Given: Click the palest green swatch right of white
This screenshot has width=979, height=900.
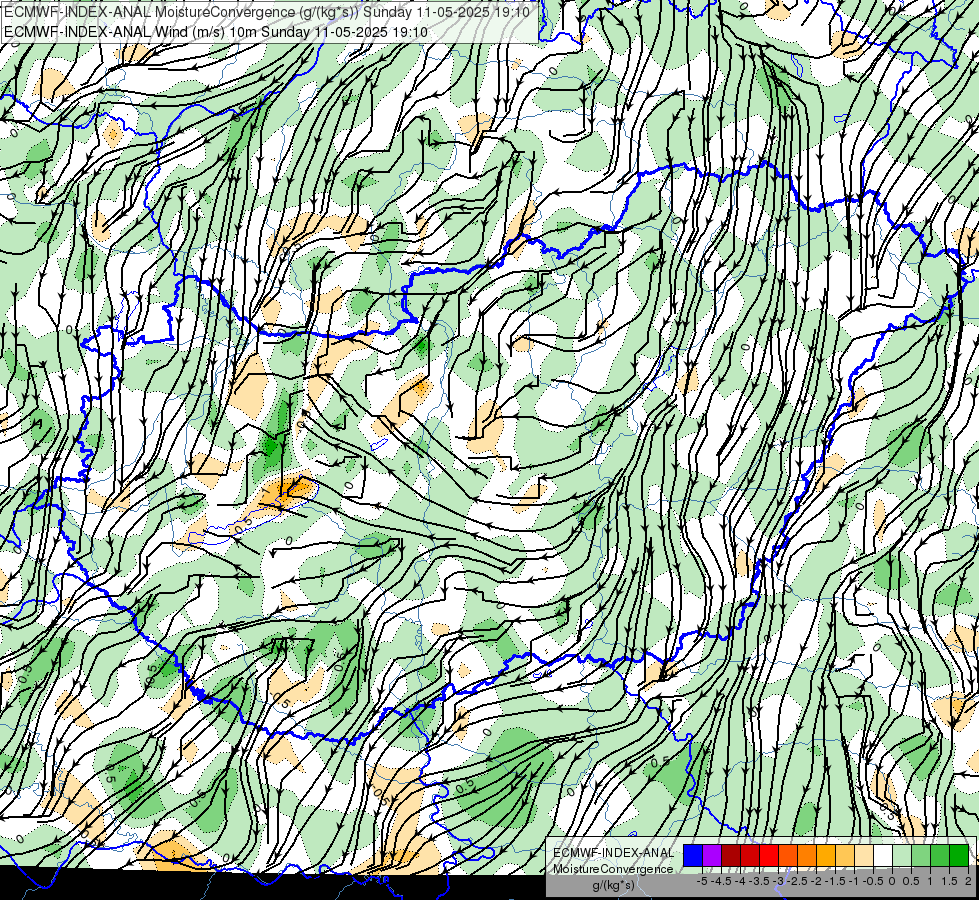Looking at the screenshot, I should (x=902, y=855).
